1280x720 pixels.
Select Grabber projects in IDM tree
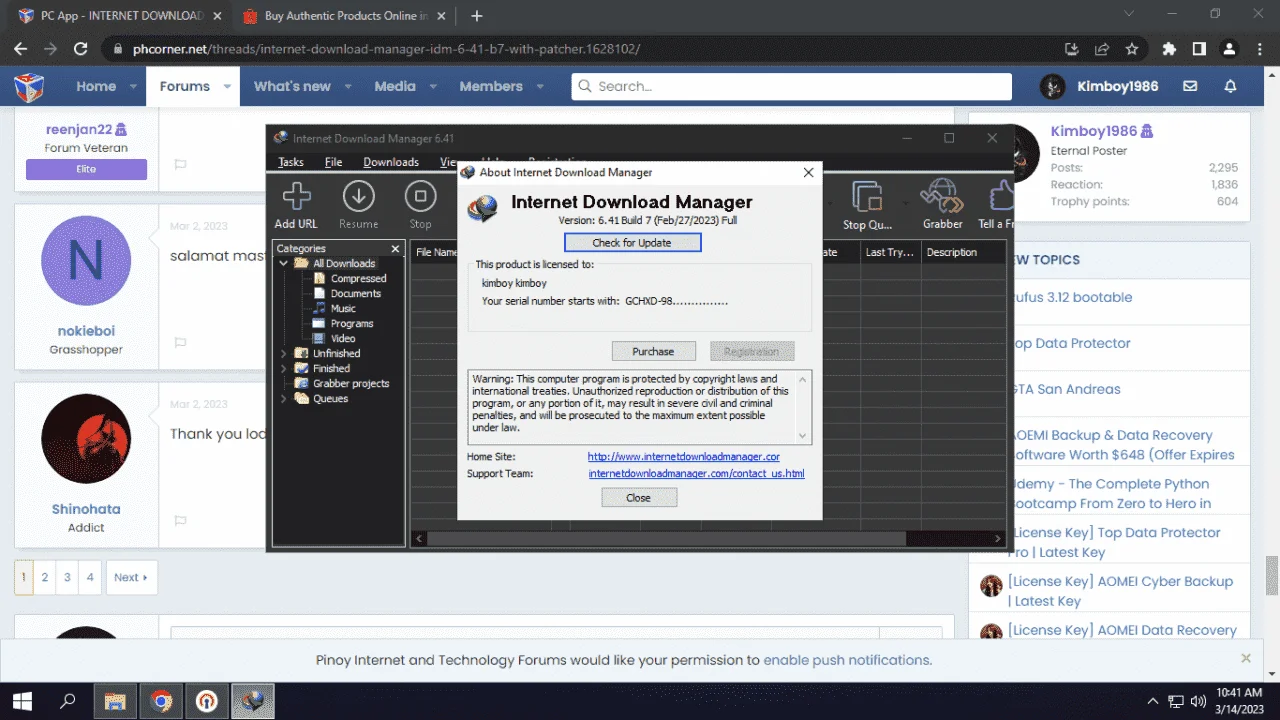350,383
